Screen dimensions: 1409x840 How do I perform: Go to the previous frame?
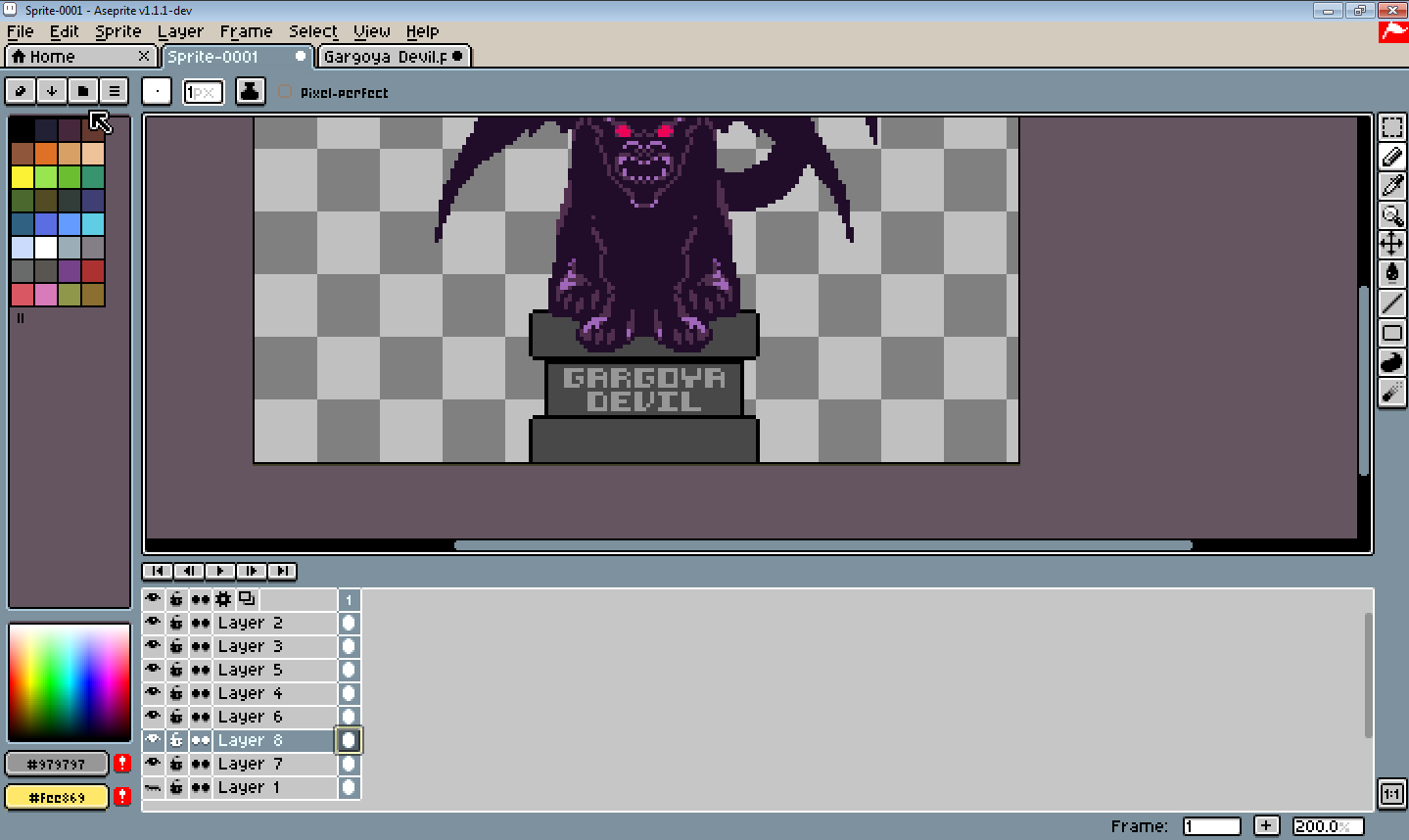pos(189,571)
